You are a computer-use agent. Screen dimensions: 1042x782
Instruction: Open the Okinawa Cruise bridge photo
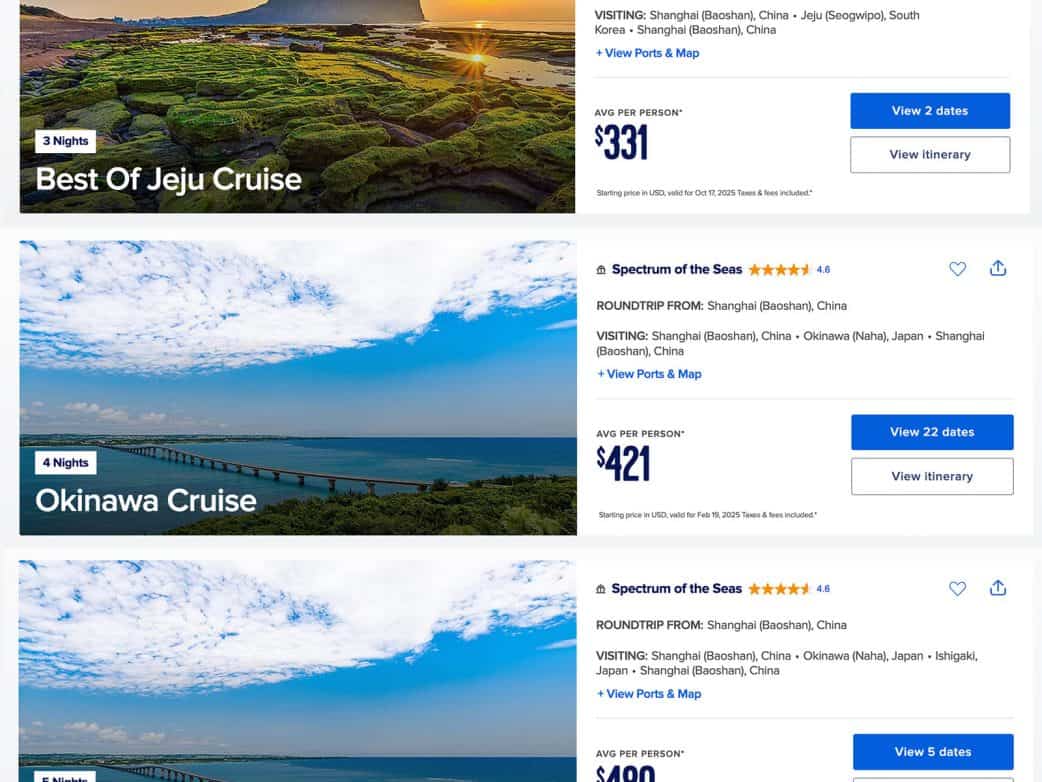pyautogui.click(x=297, y=387)
